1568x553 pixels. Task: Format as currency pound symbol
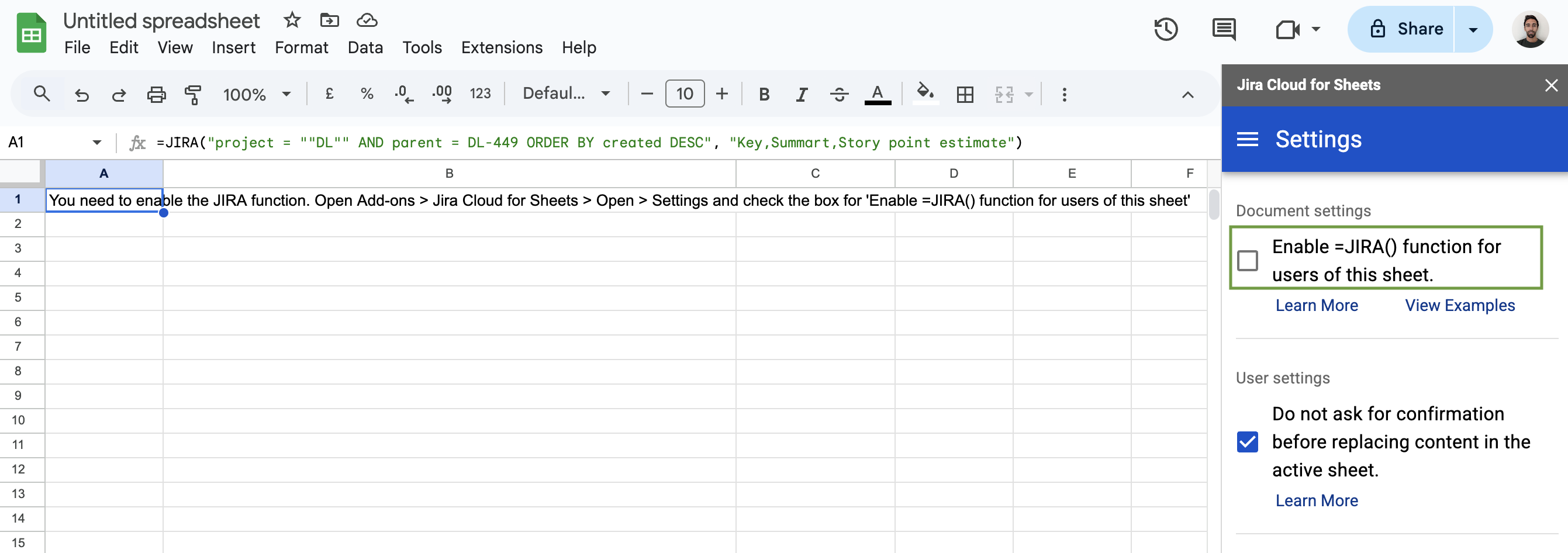329,94
